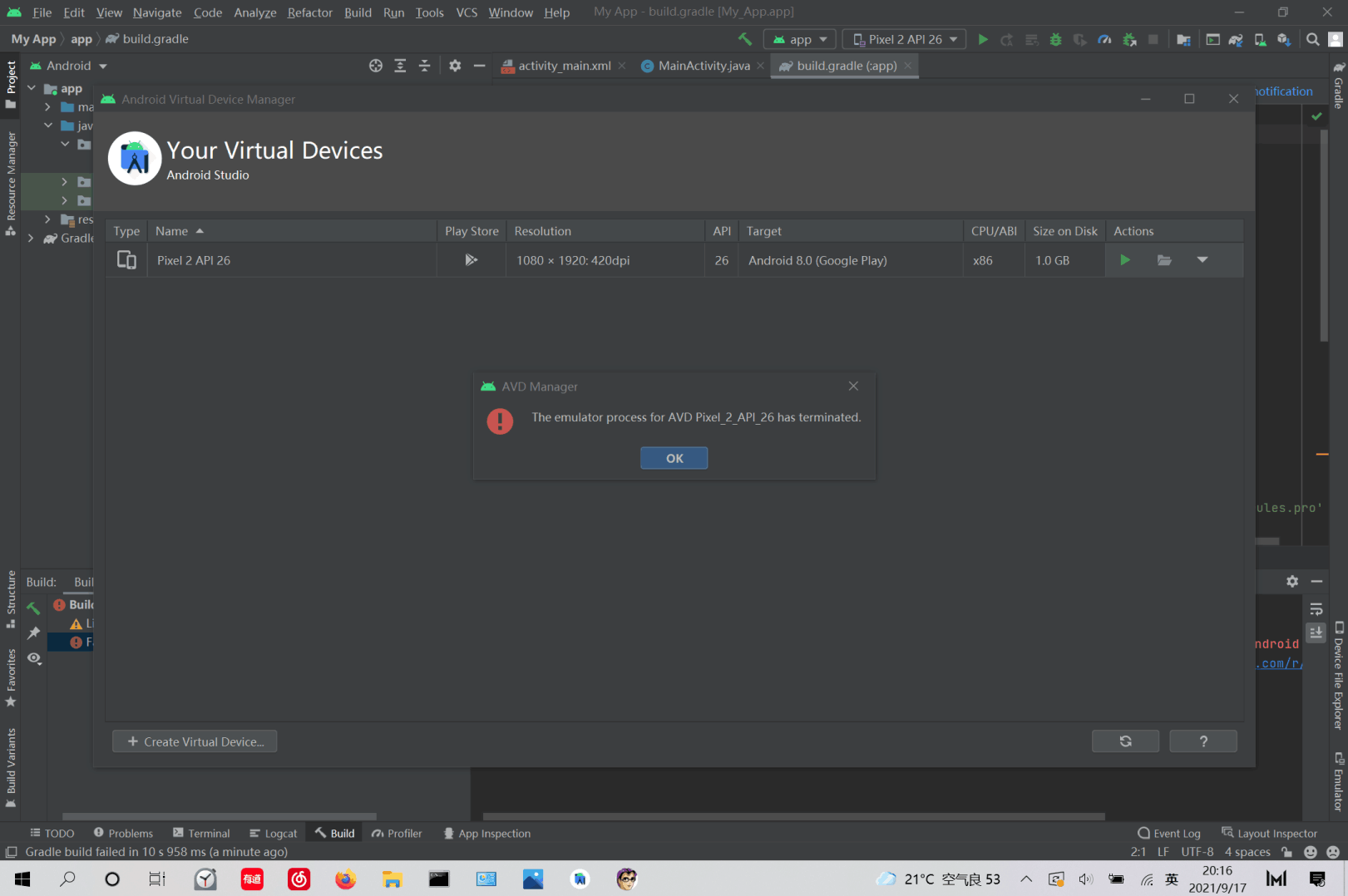Pin the Build tool window

click(x=34, y=633)
